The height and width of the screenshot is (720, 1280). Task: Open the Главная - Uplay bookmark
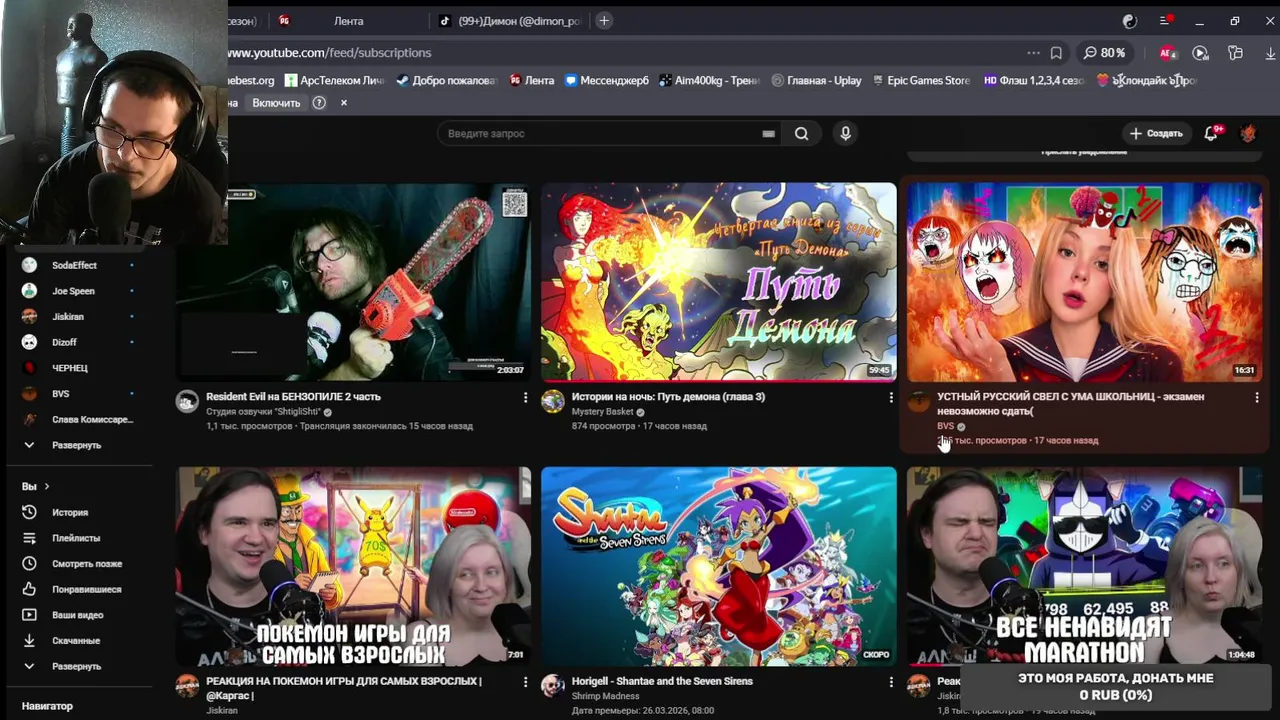pos(816,80)
